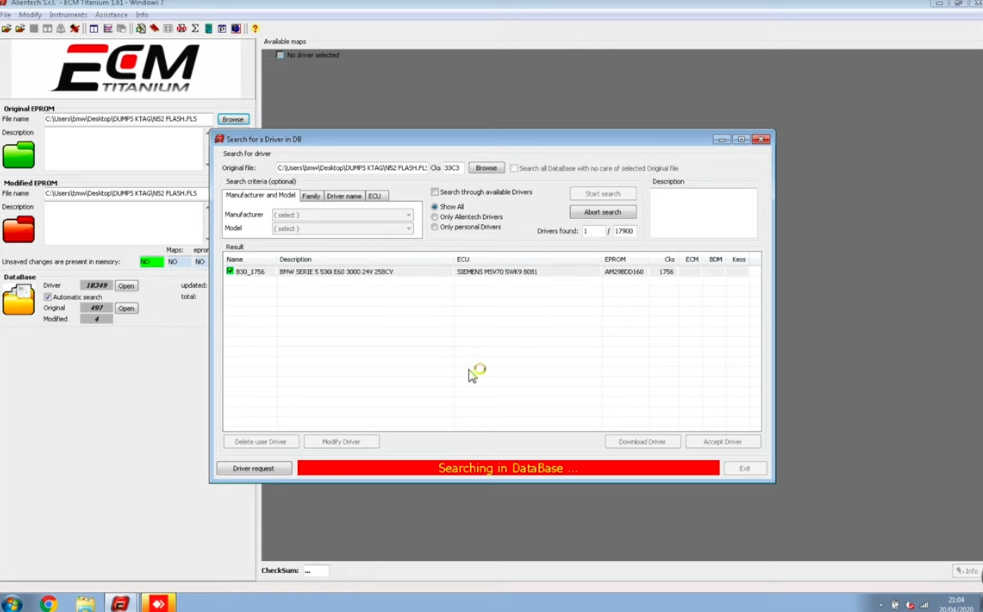Switch to the Family tab
The height and width of the screenshot is (612, 983).
[311, 196]
